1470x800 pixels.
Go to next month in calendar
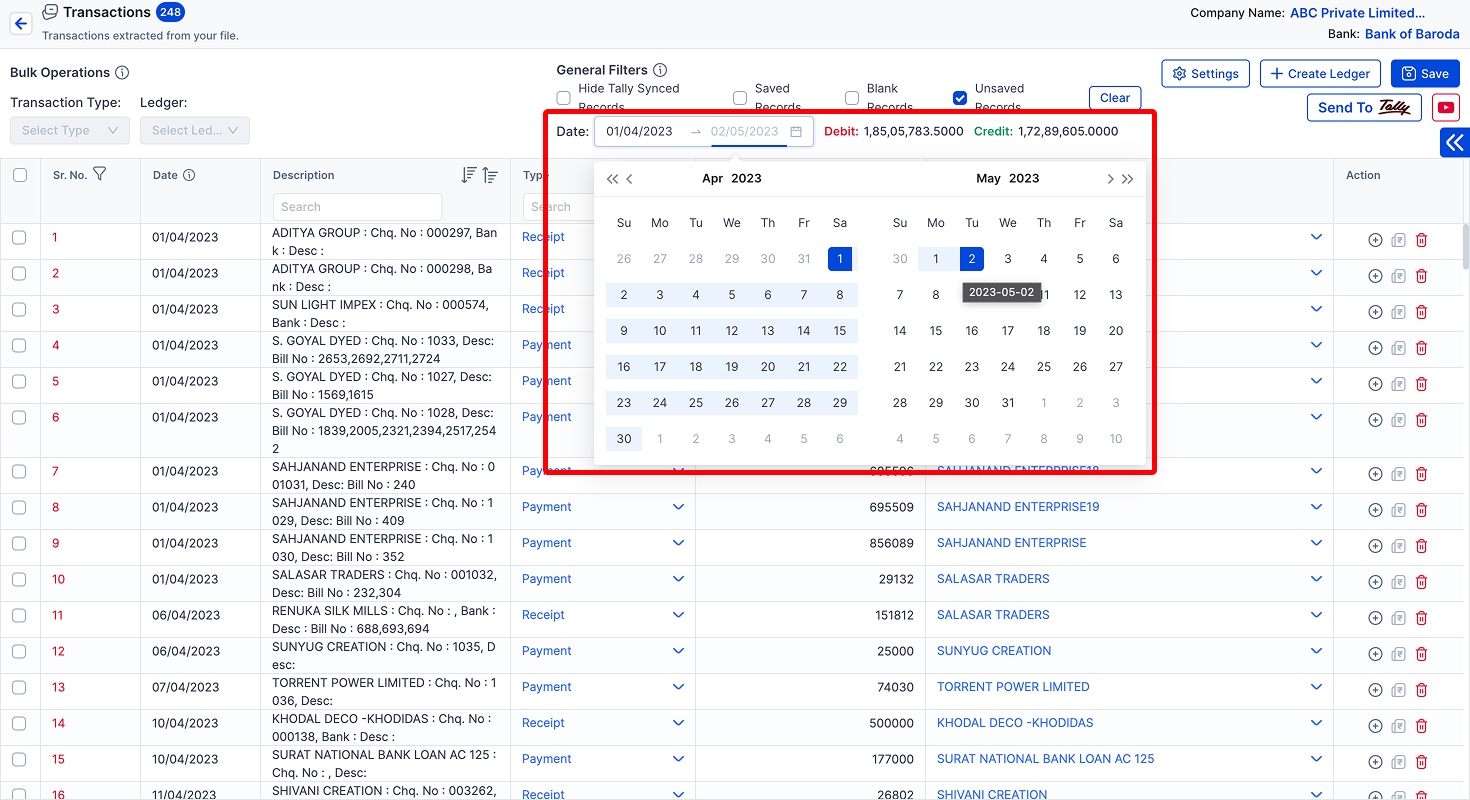(x=1110, y=179)
